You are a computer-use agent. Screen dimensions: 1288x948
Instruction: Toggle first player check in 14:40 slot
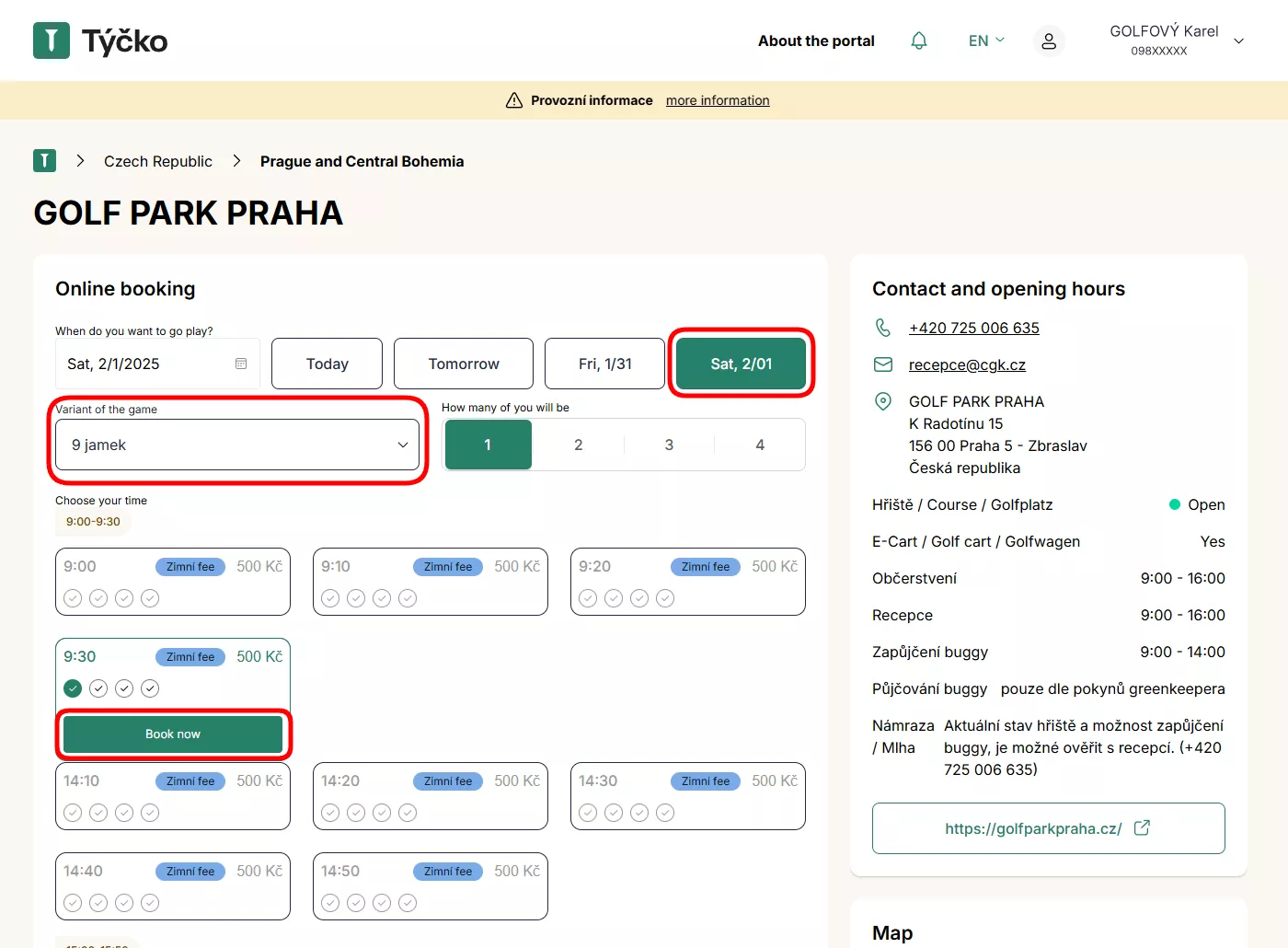73,903
